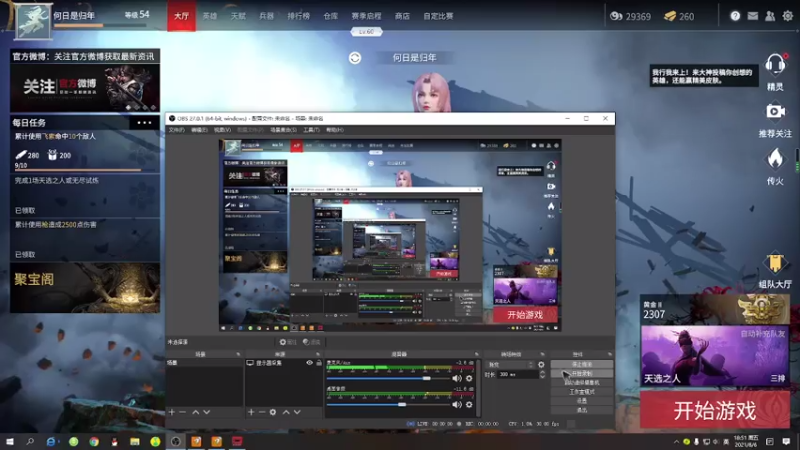Show hidden system tray icons chevron
This screenshot has width=800, height=450.
[677, 442]
